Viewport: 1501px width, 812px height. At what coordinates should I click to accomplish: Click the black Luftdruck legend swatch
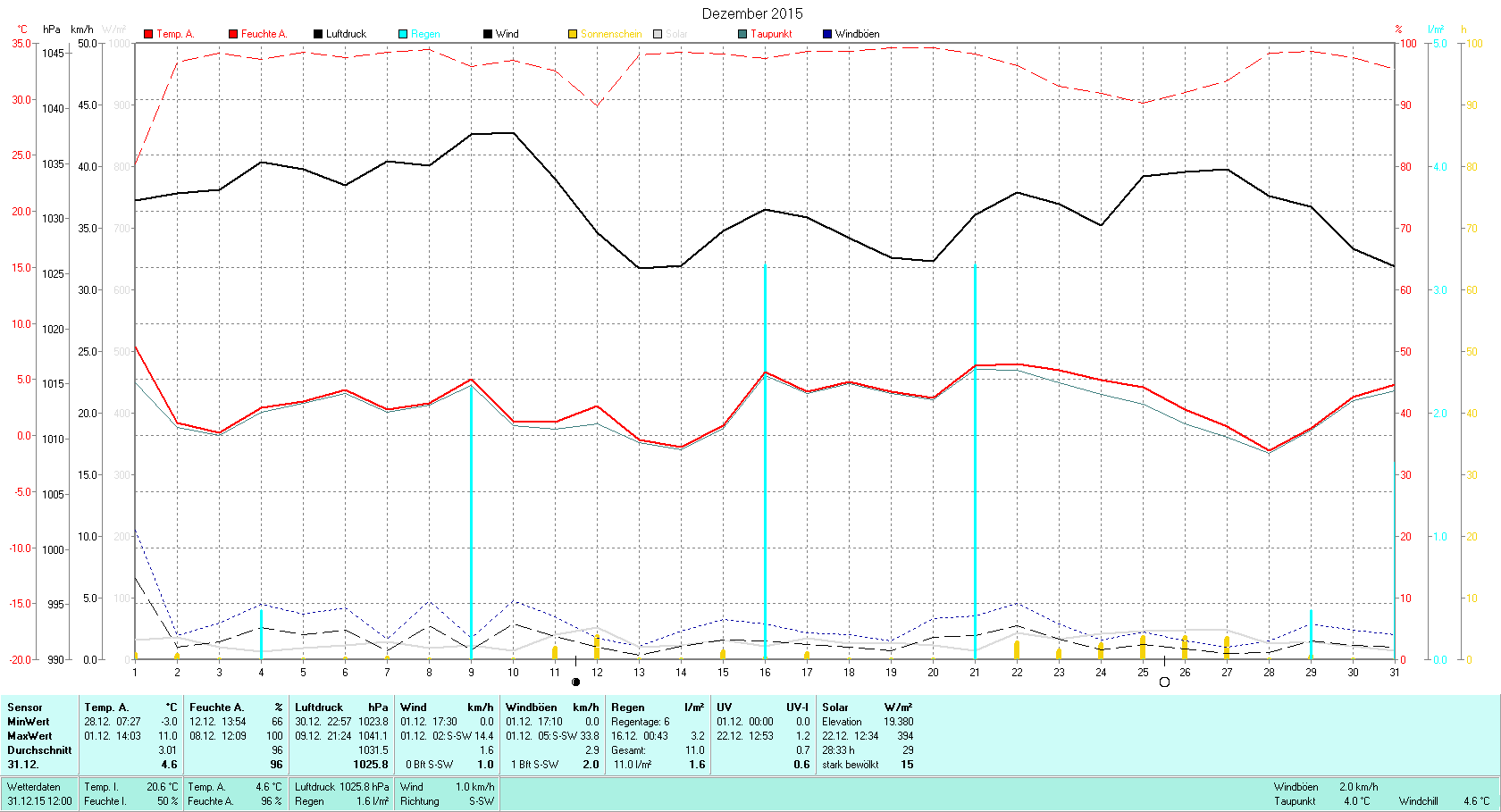coord(318,34)
